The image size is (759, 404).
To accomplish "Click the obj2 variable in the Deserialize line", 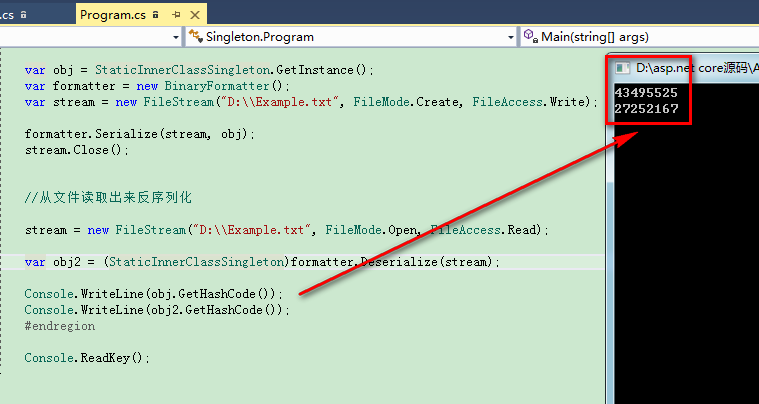I will click(x=67, y=262).
